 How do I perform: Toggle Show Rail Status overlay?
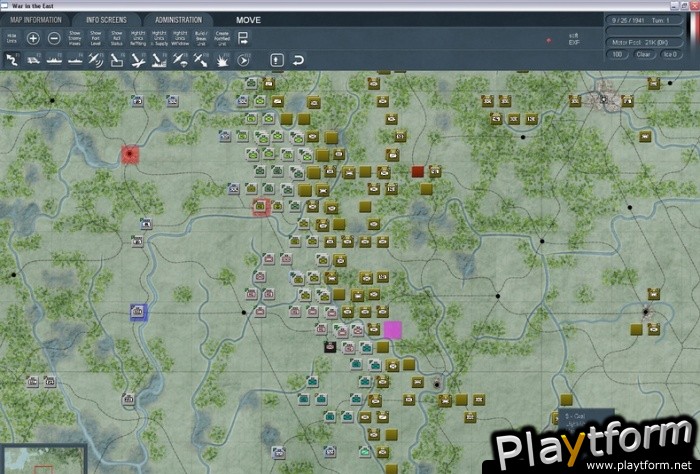[x=117, y=38]
